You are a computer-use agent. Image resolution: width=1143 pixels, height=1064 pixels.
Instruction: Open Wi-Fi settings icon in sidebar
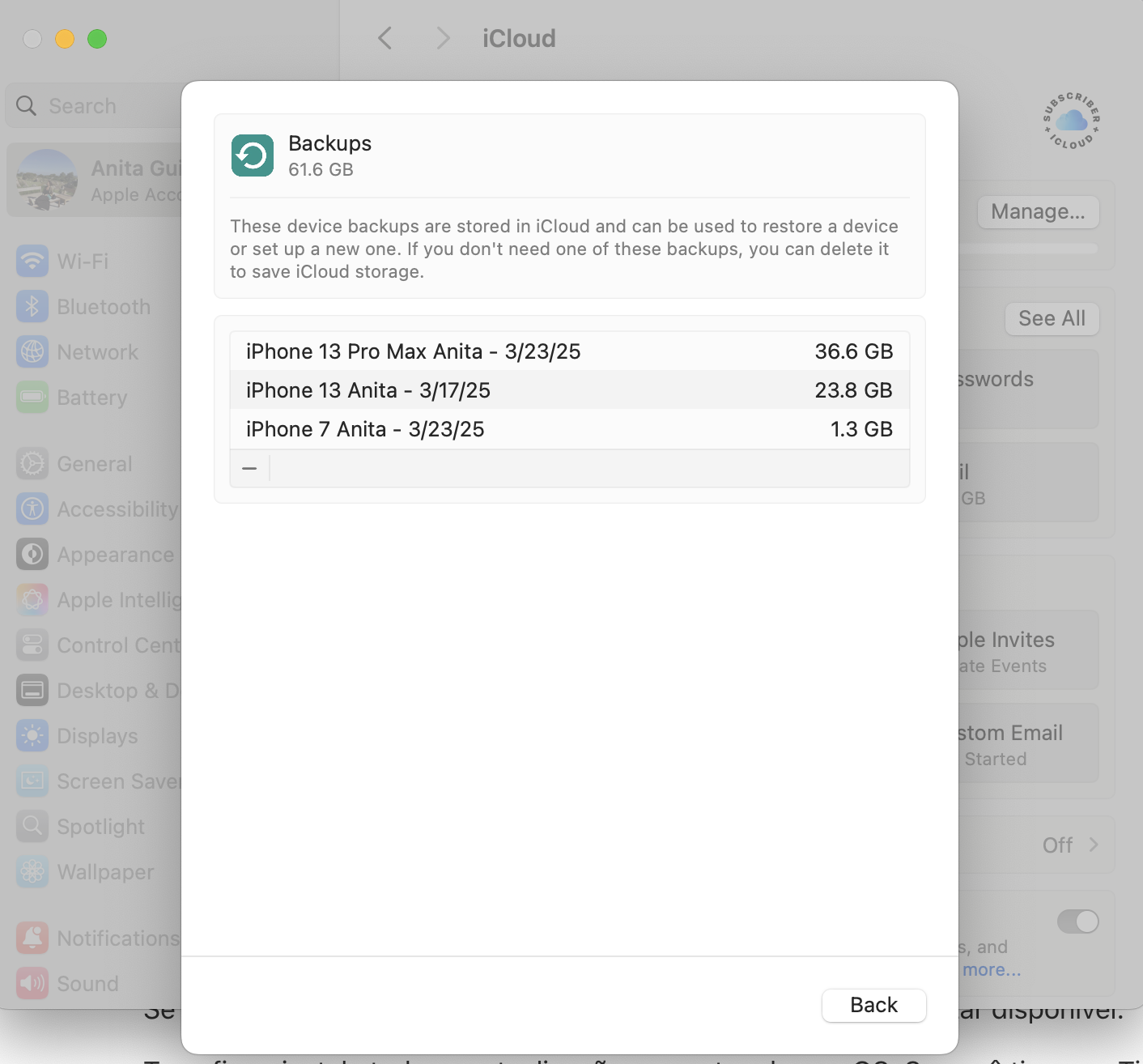pos(32,262)
